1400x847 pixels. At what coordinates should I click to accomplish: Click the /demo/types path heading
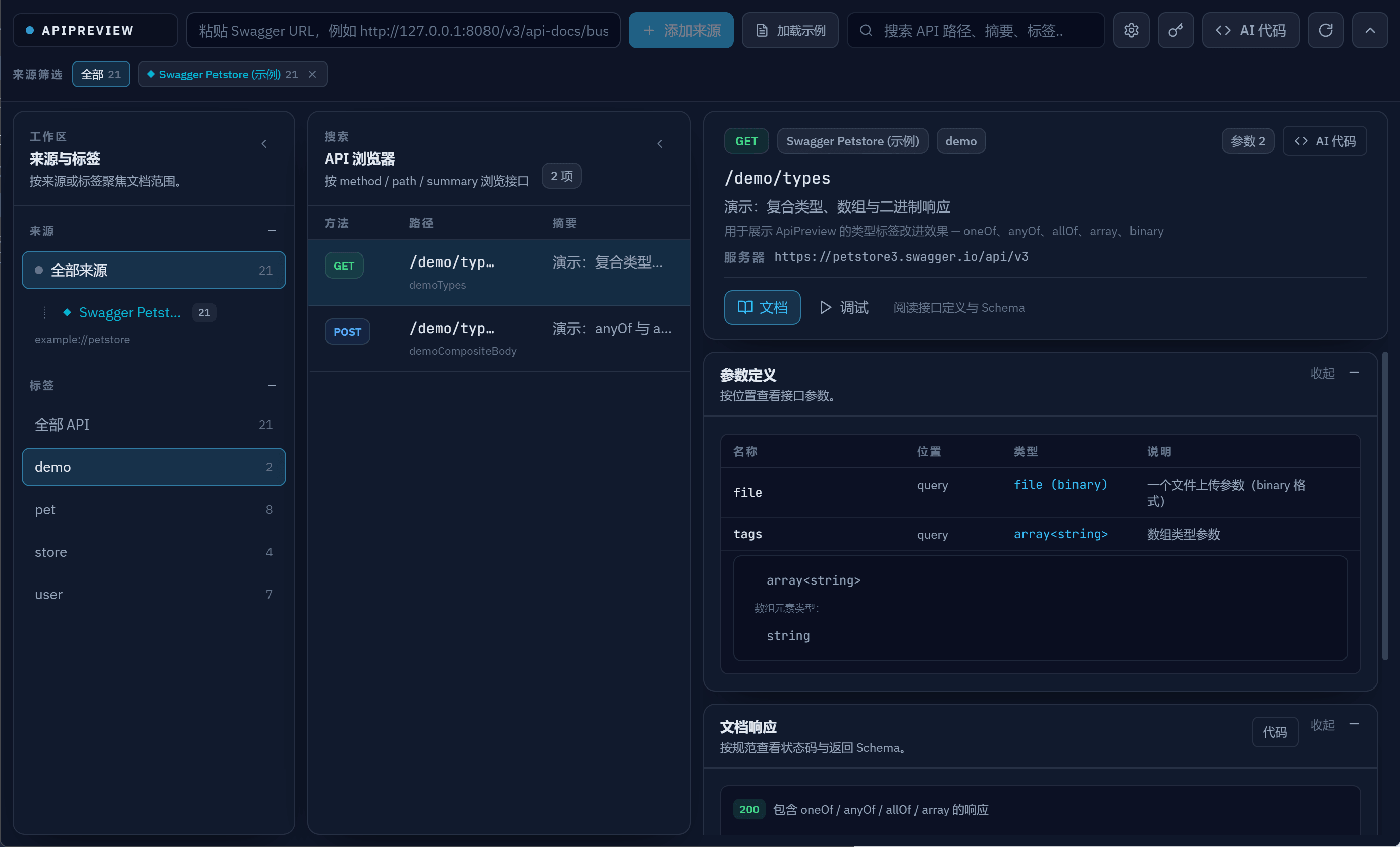(777, 179)
